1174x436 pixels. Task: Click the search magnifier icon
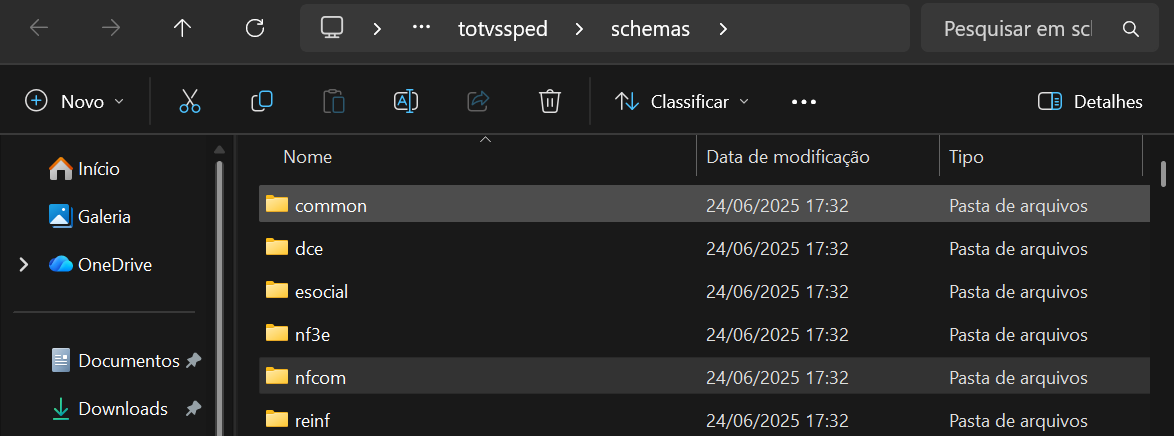1131,29
